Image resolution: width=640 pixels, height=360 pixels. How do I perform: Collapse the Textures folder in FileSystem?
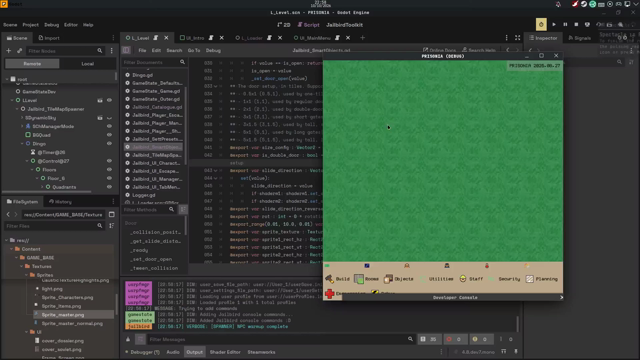(22, 266)
